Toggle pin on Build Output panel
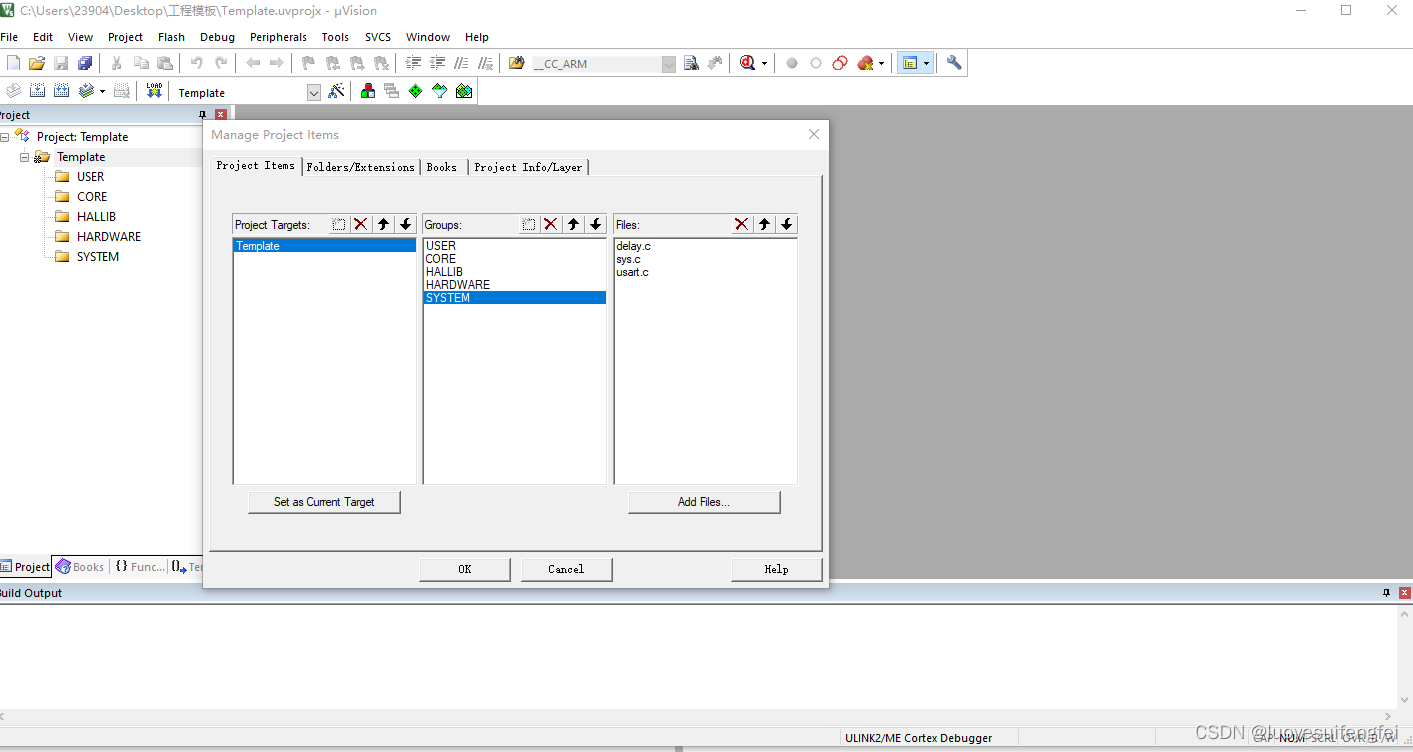 [1386, 593]
